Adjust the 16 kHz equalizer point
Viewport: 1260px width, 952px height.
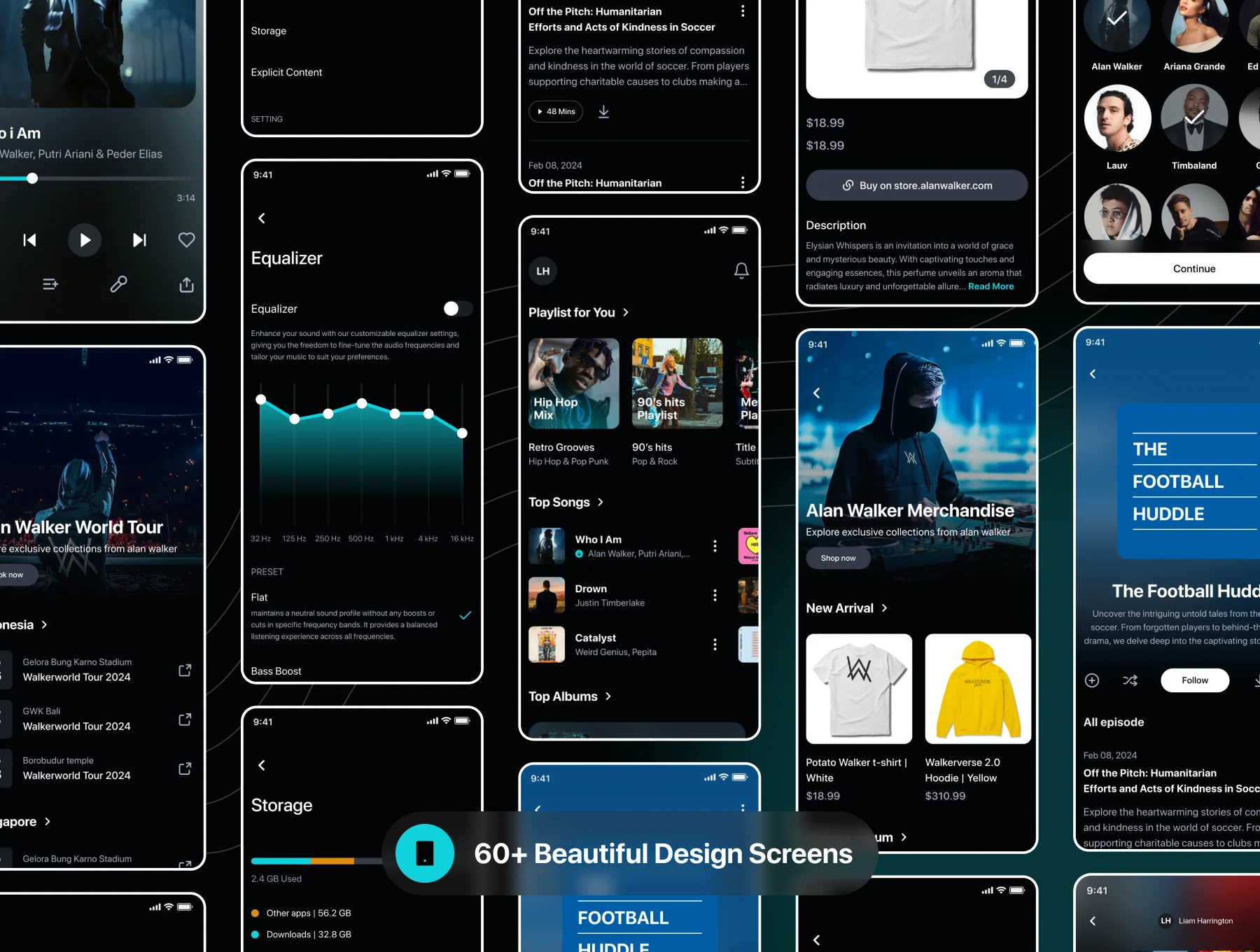[x=462, y=433]
